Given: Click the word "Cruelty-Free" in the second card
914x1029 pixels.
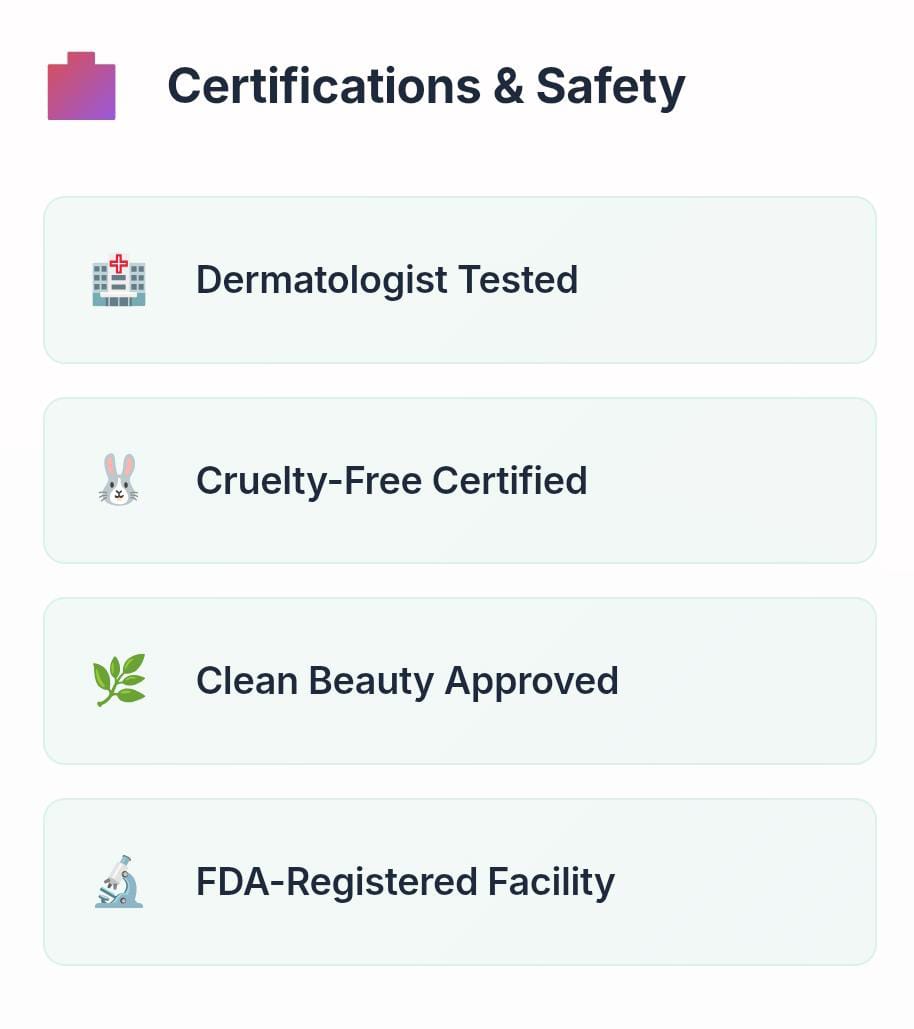Looking at the screenshot, I should point(308,481).
